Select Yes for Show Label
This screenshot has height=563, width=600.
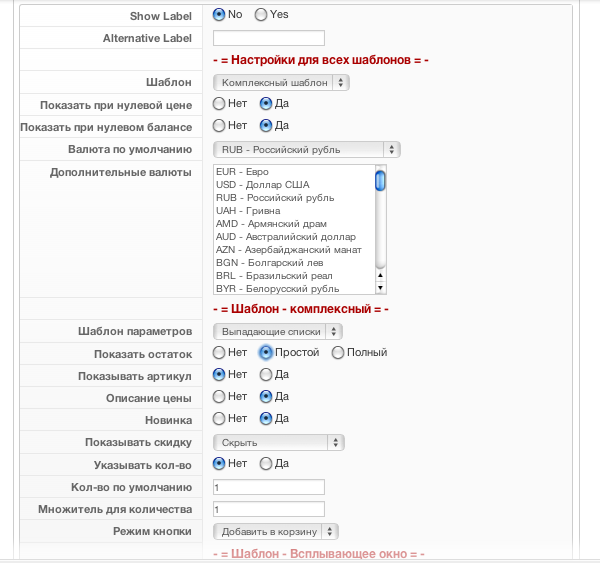pyautogui.click(x=261, y=15)
